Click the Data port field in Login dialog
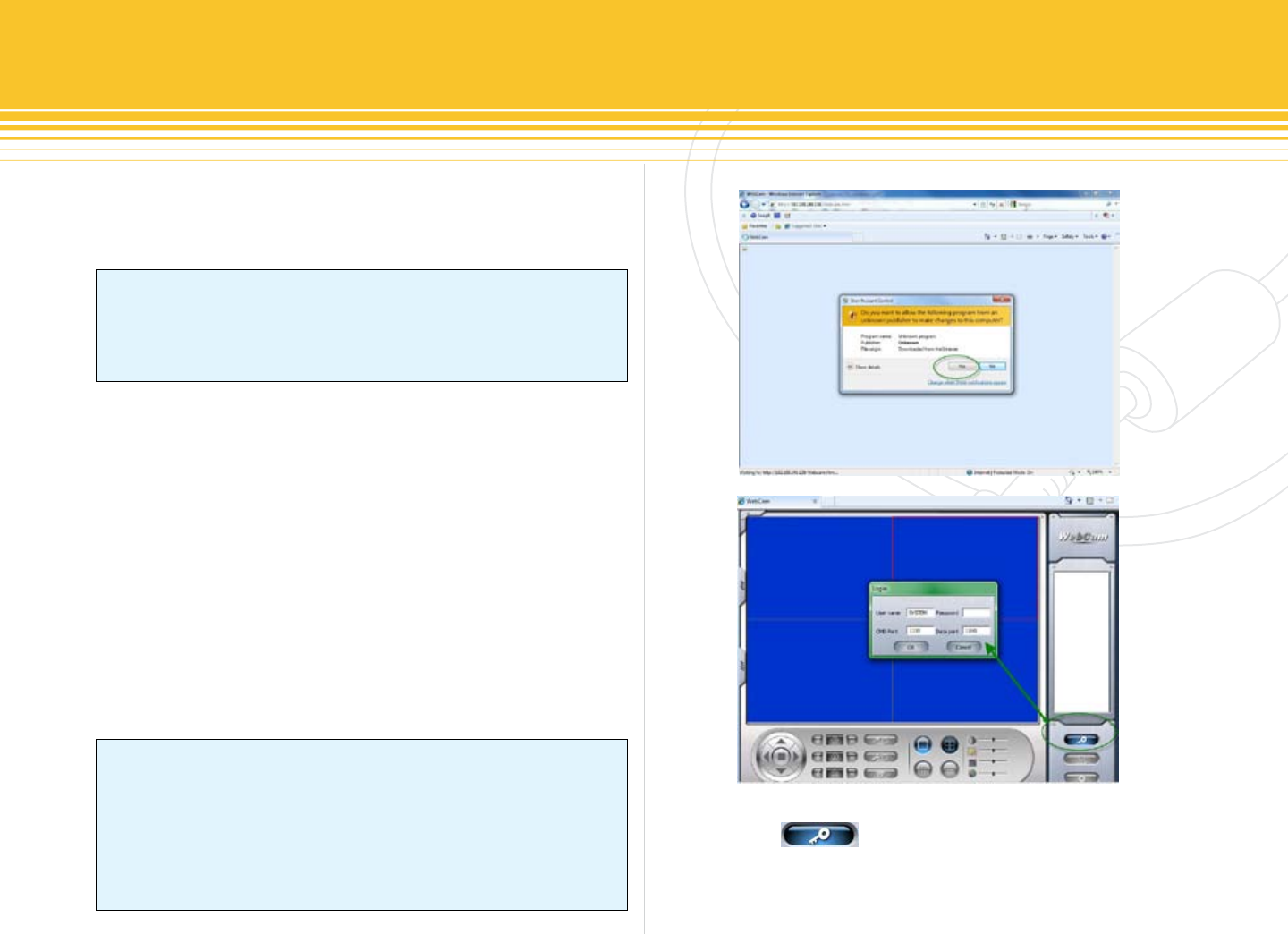Screen dimensions: 1288x934 point(976,631)
